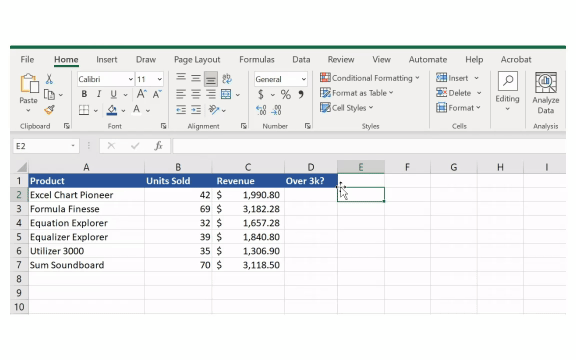Image resolution: width=576 pixels, height=360 pixels.
Task: Increase font size with larger A
Action: 141,94
